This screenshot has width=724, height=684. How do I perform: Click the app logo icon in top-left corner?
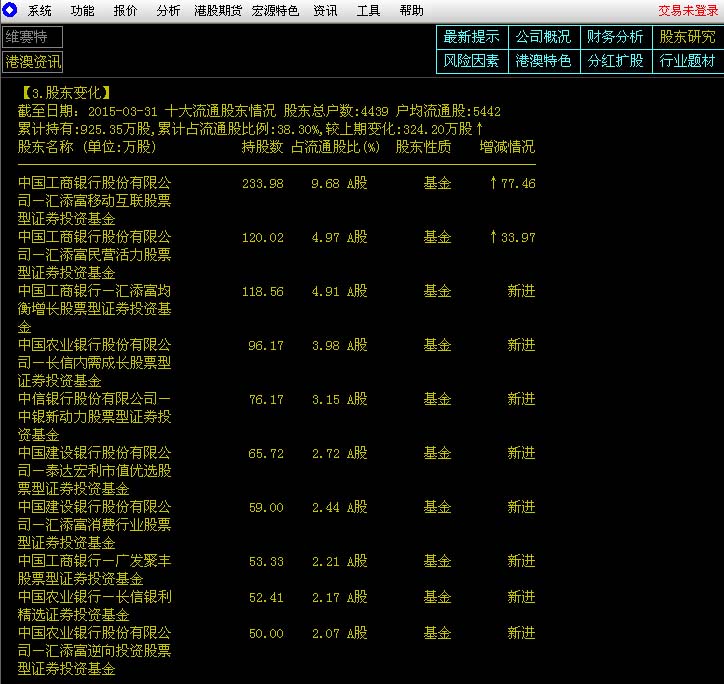(x=9, y=10)
